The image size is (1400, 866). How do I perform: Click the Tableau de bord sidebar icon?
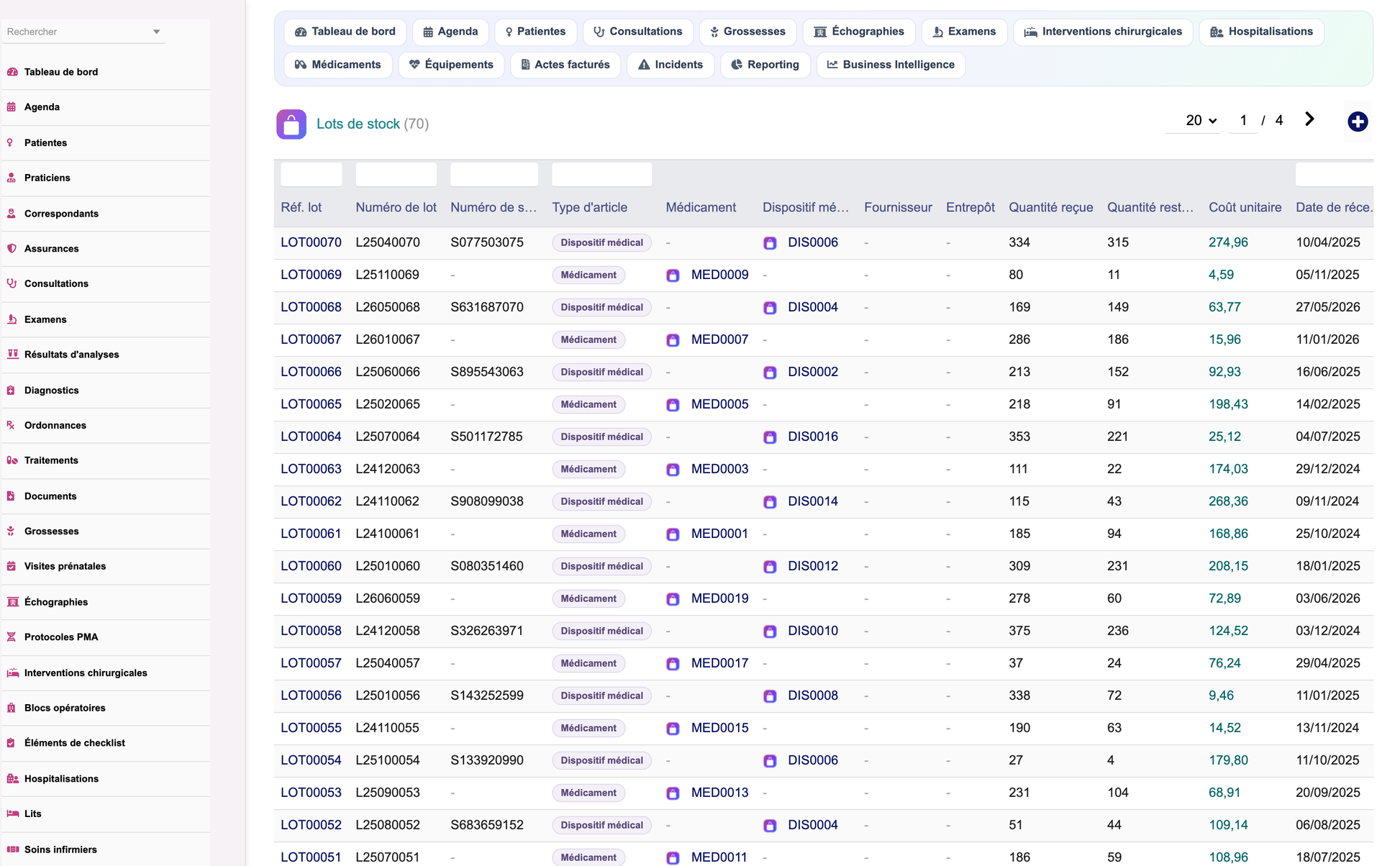(12, 72)
